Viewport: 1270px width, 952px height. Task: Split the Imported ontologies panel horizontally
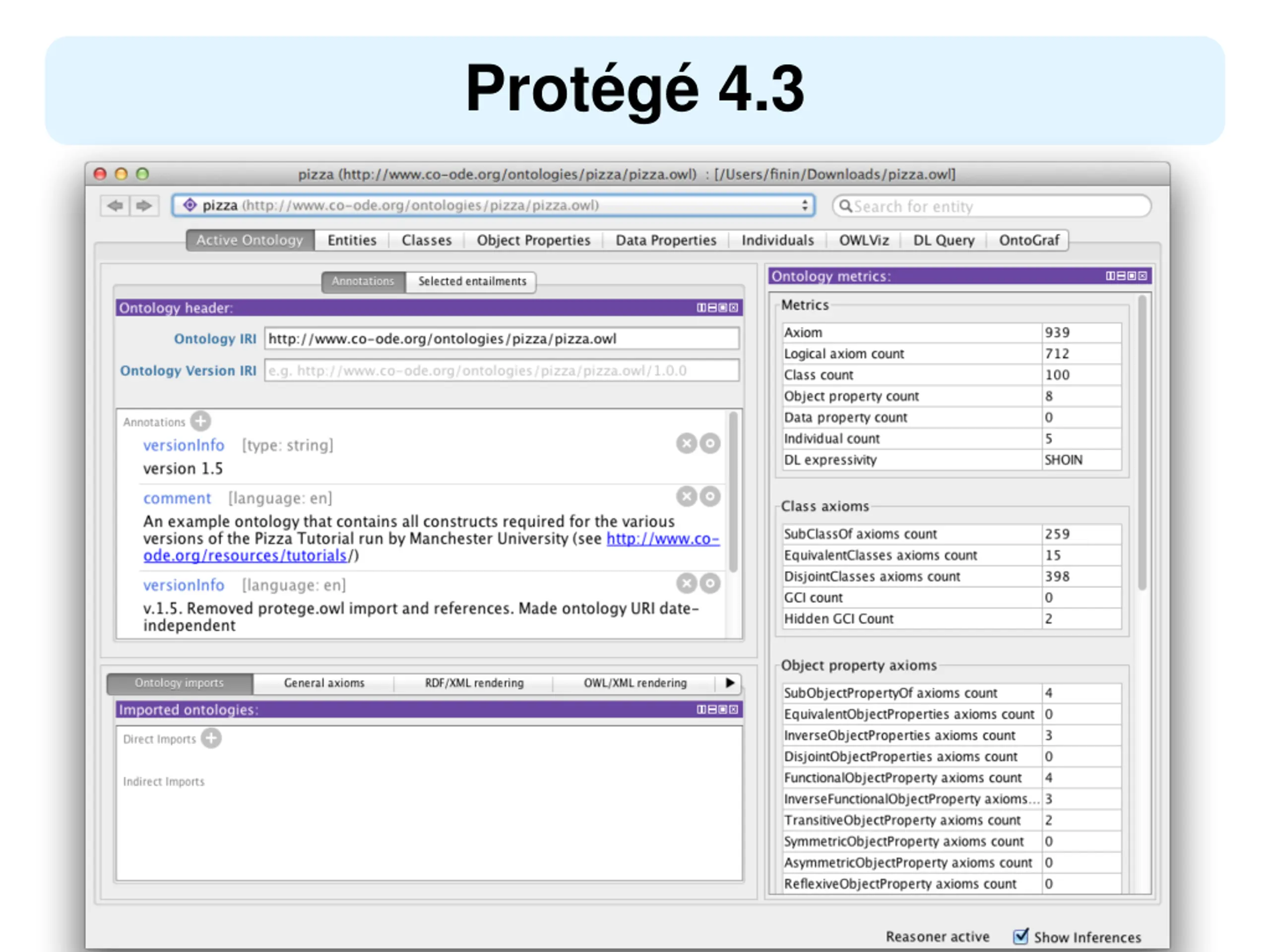click(x=712, y=709)
